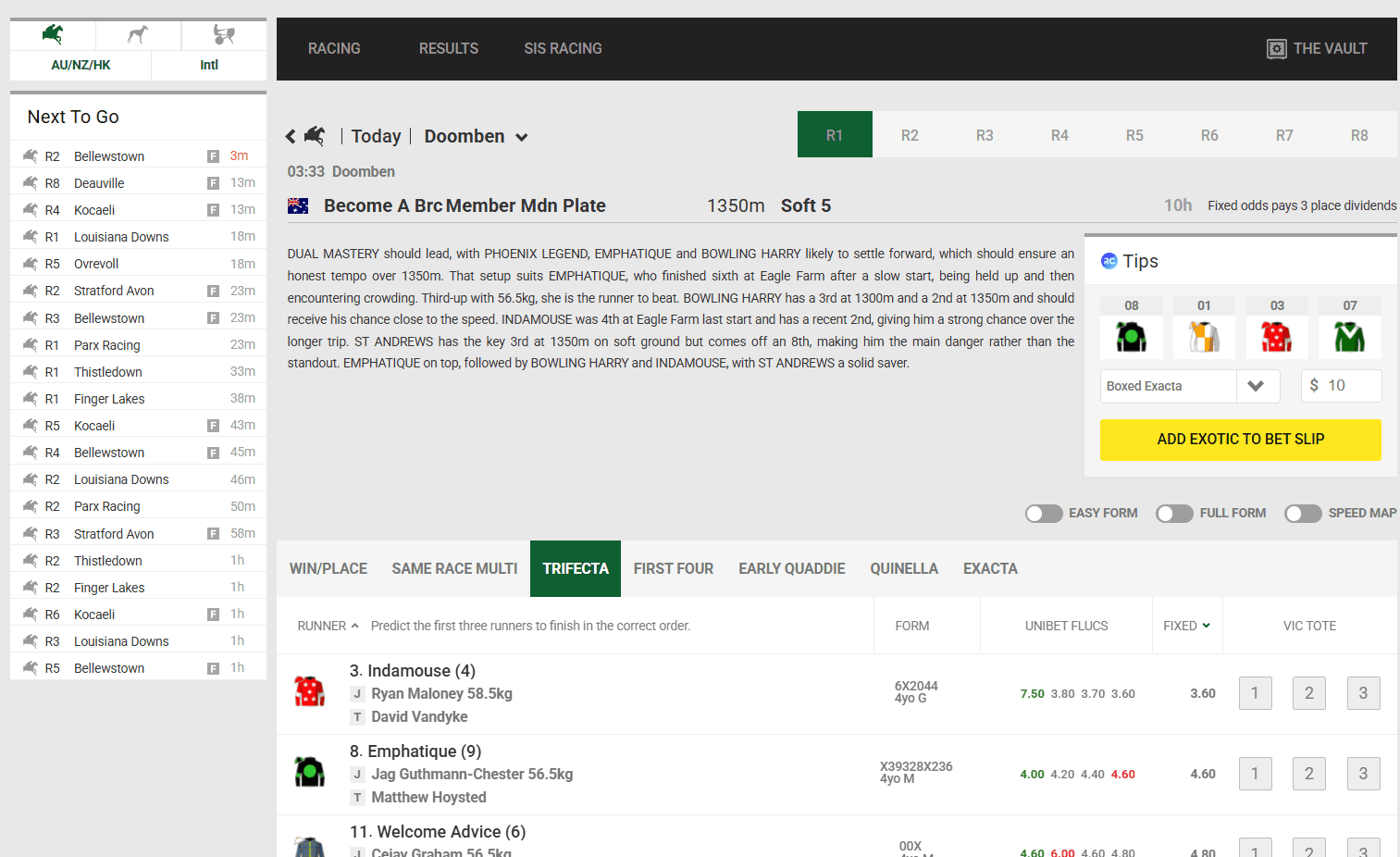The image size is (1400, 857).
Task: Click Welcome Advice 1st place box
Action: pyautogui.click(x=1255, y=850)
